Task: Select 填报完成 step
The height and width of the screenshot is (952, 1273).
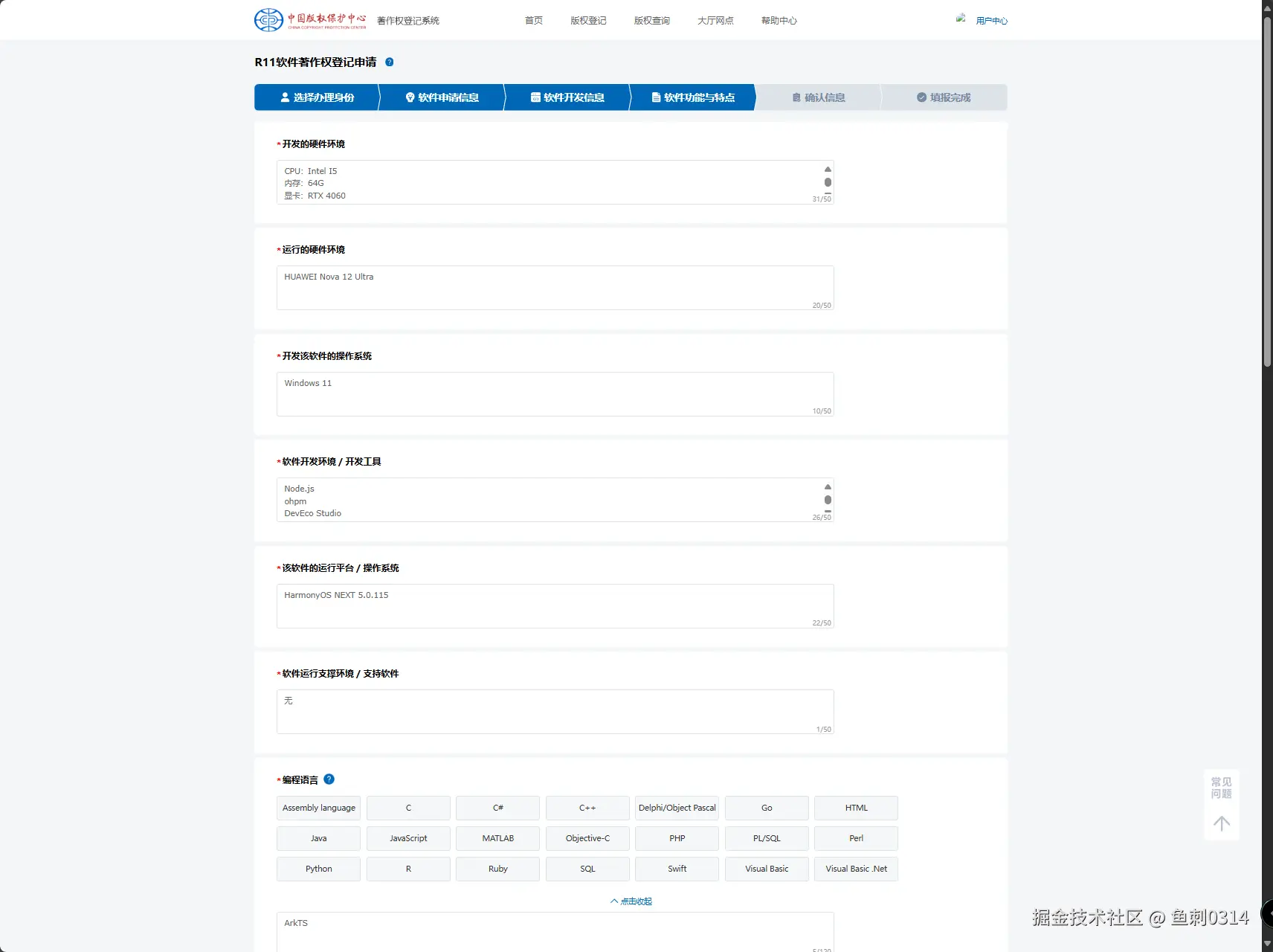Action: [x=944, y=97]
